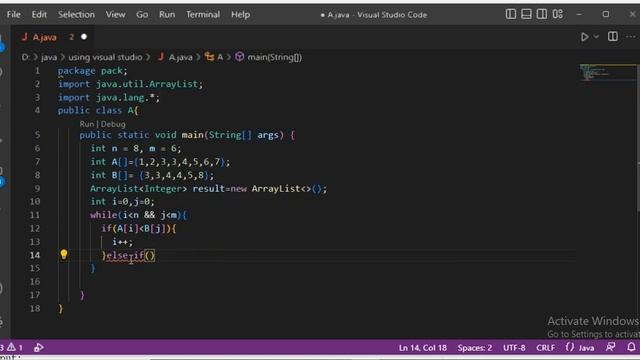This screenshot has width=640, height=360.
Task: Change encoding via UTF-8 indicator
Action: pyautogui.click(x=514, y=348)
